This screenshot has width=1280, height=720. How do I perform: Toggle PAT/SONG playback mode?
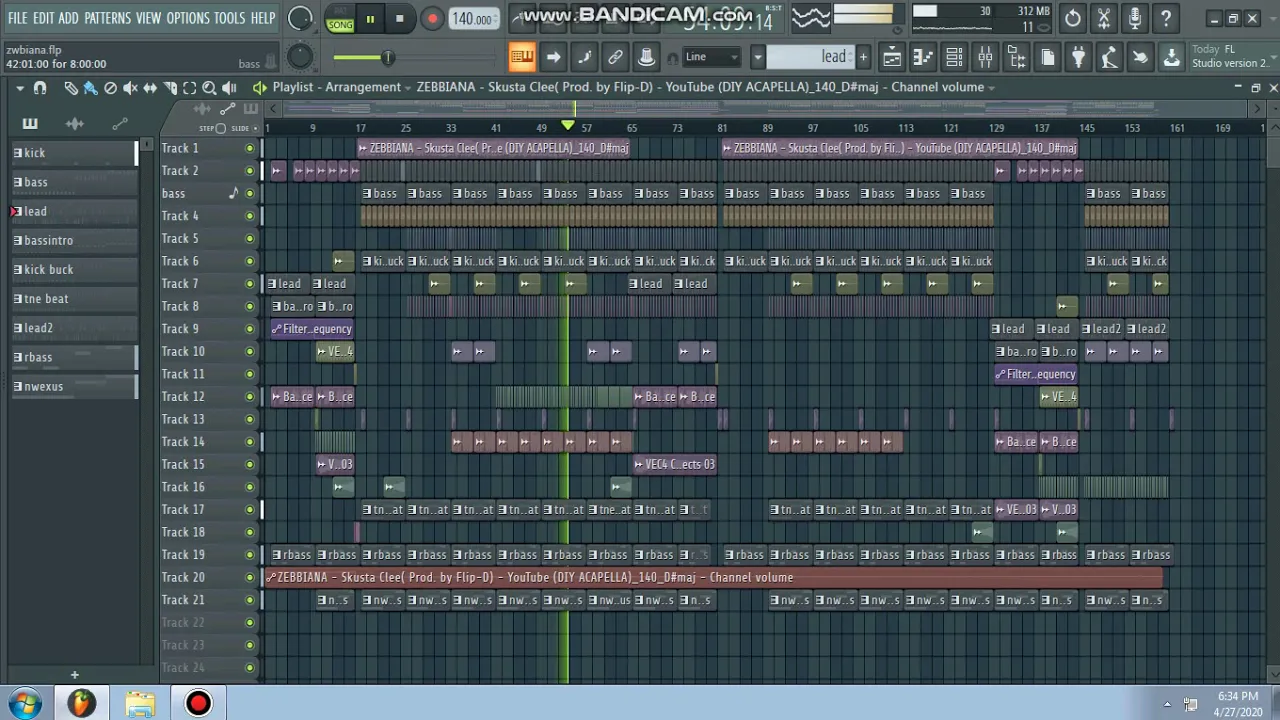click(340, 19)
